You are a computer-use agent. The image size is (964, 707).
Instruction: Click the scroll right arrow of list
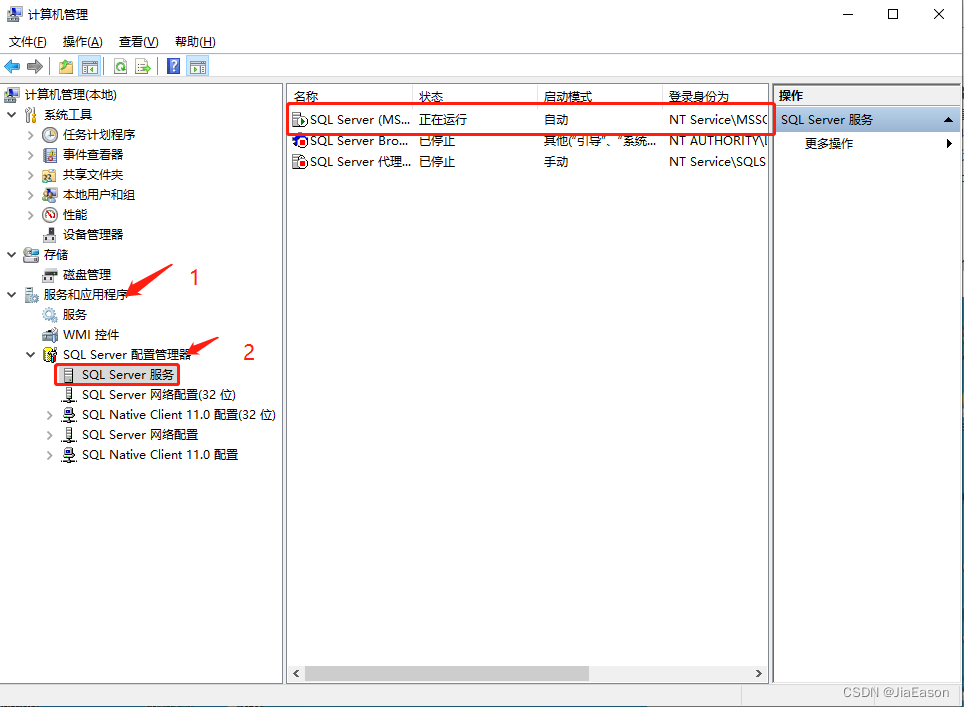click(x=759, y=674)
